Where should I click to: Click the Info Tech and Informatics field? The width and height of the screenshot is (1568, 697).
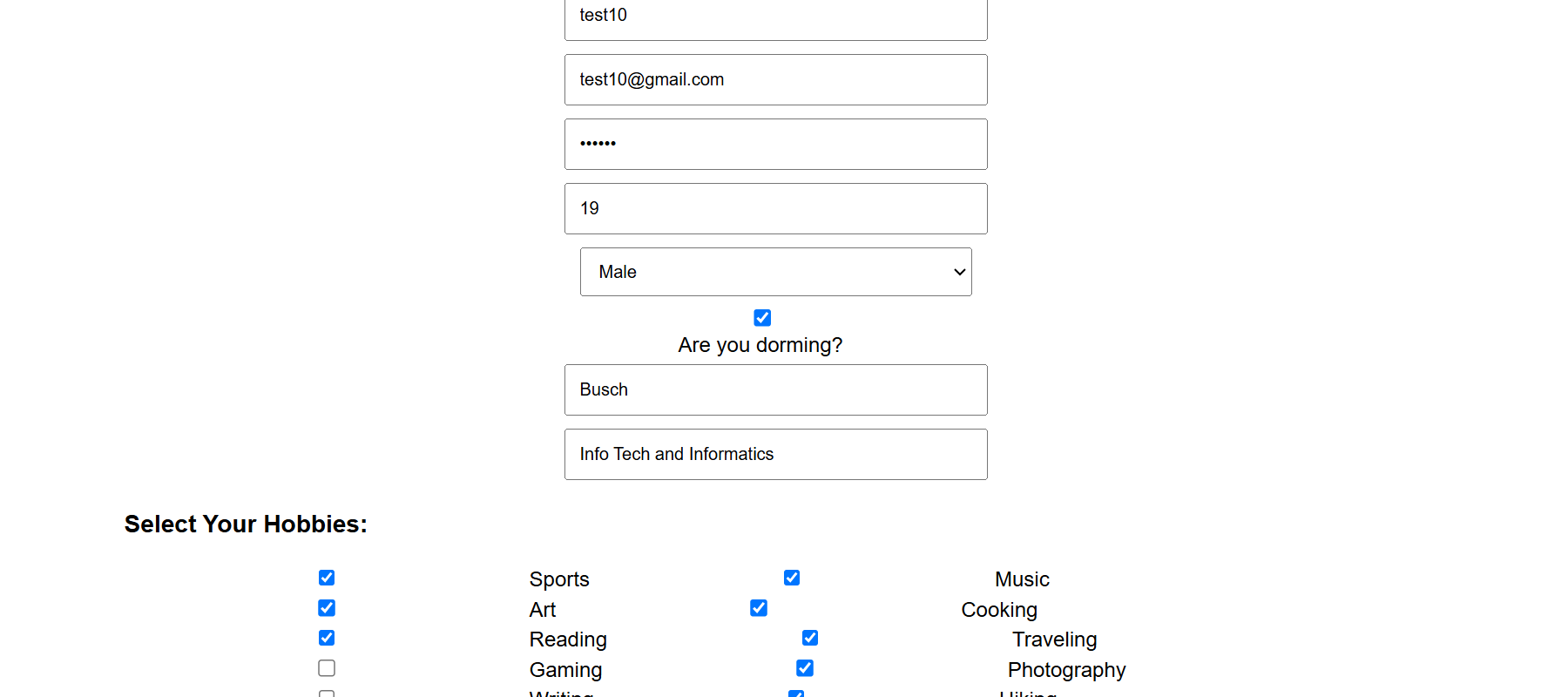pyautogui.click(x=775, y=455)
